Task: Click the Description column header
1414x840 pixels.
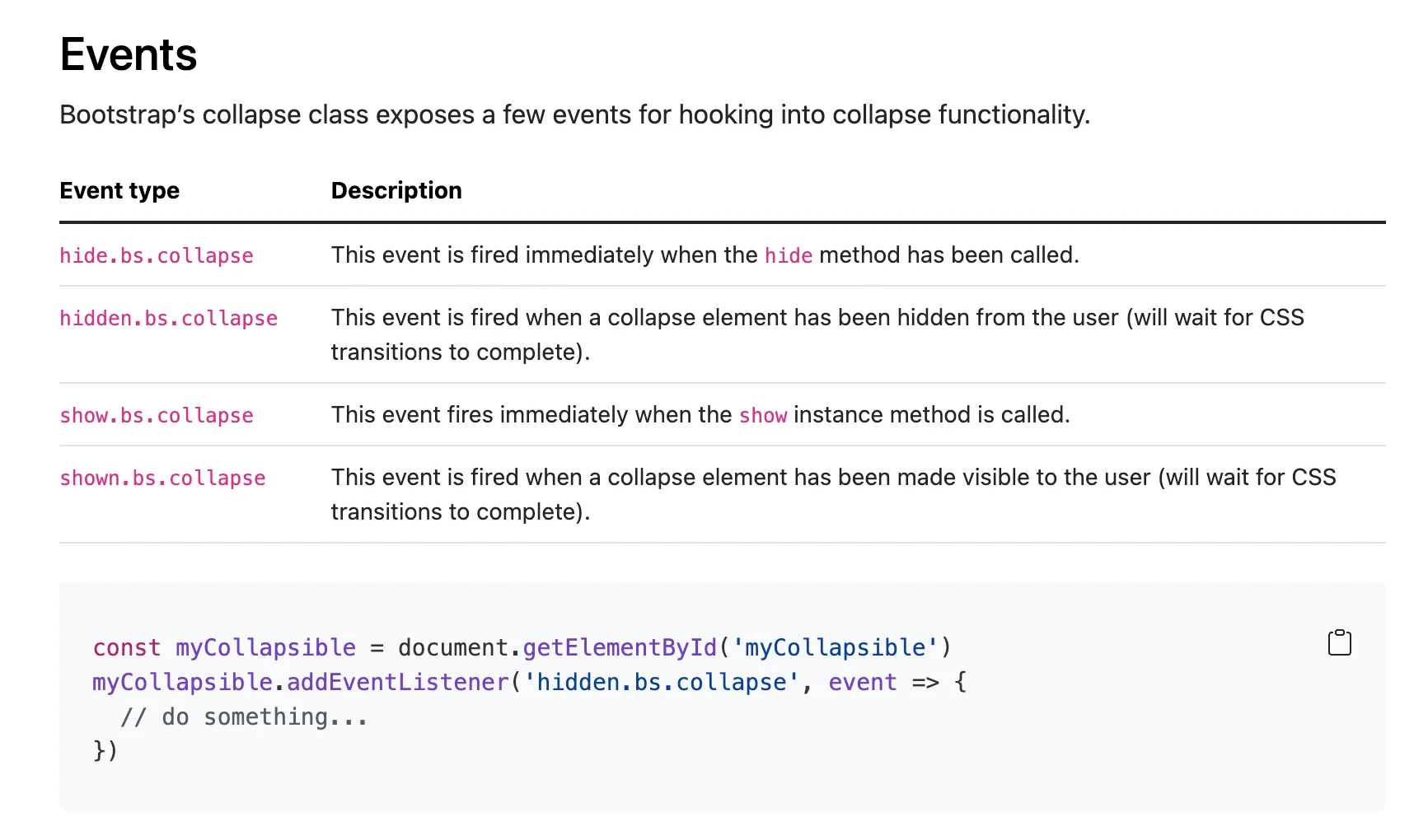Action: pos(396,191)
